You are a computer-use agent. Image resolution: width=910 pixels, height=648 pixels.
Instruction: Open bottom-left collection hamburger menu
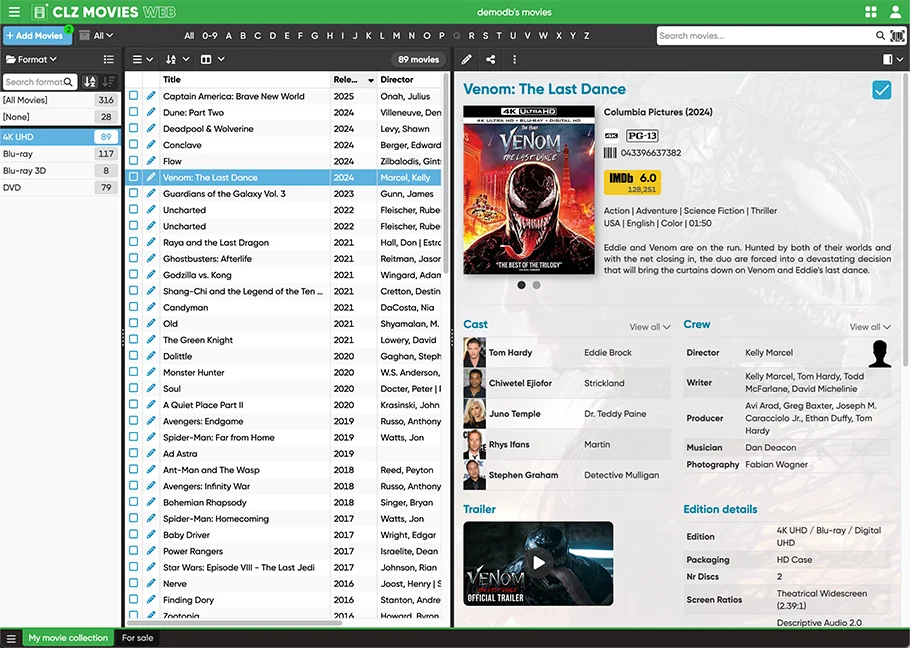click(11, 638)
